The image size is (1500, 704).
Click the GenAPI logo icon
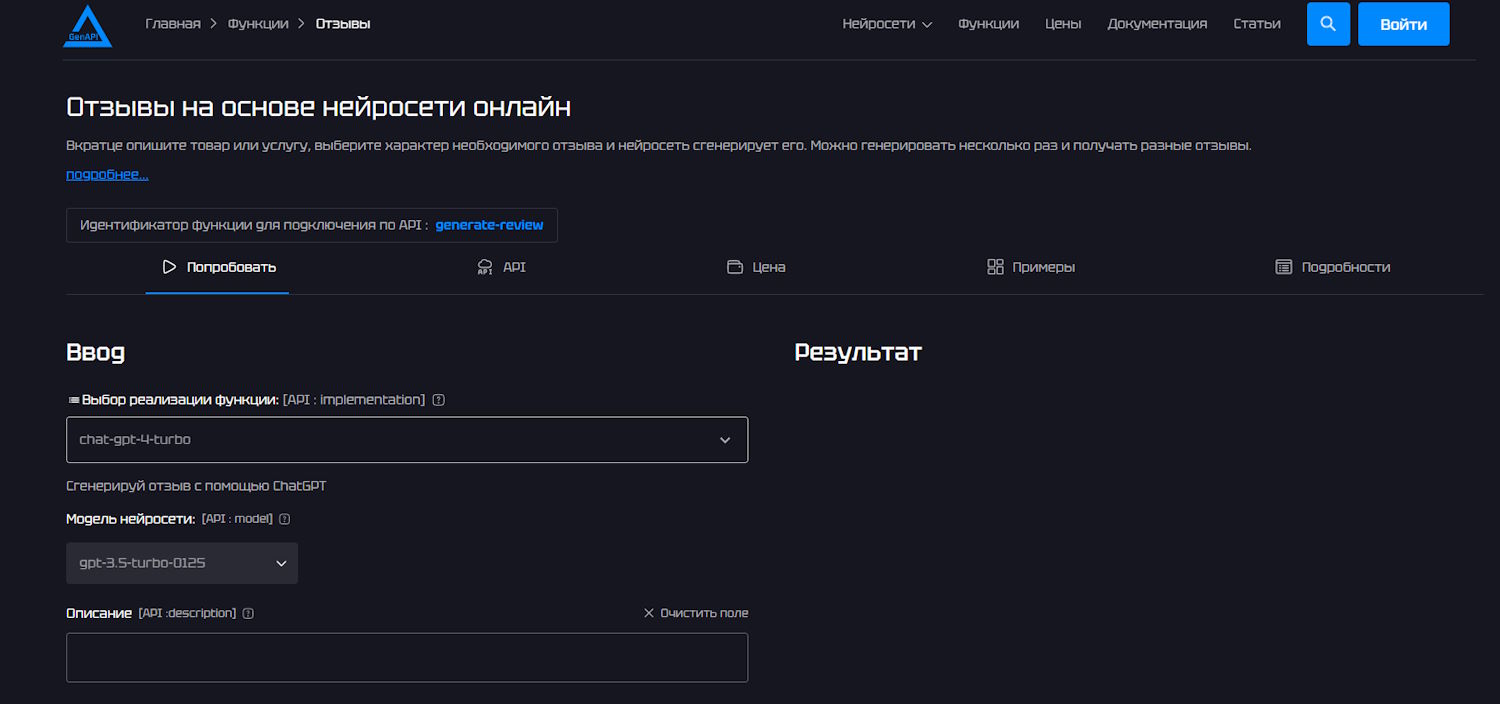click(88, 26)
